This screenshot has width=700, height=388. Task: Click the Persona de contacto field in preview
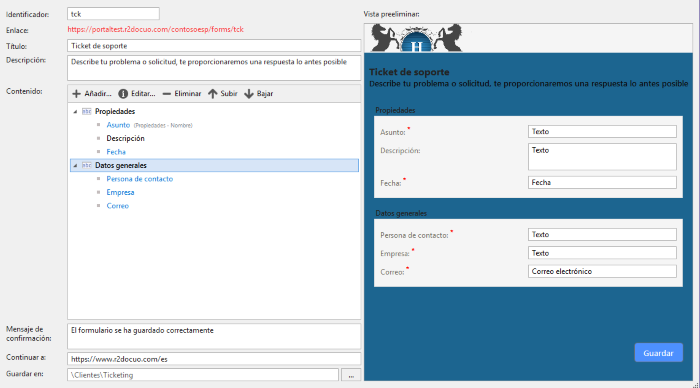point(602,234)
